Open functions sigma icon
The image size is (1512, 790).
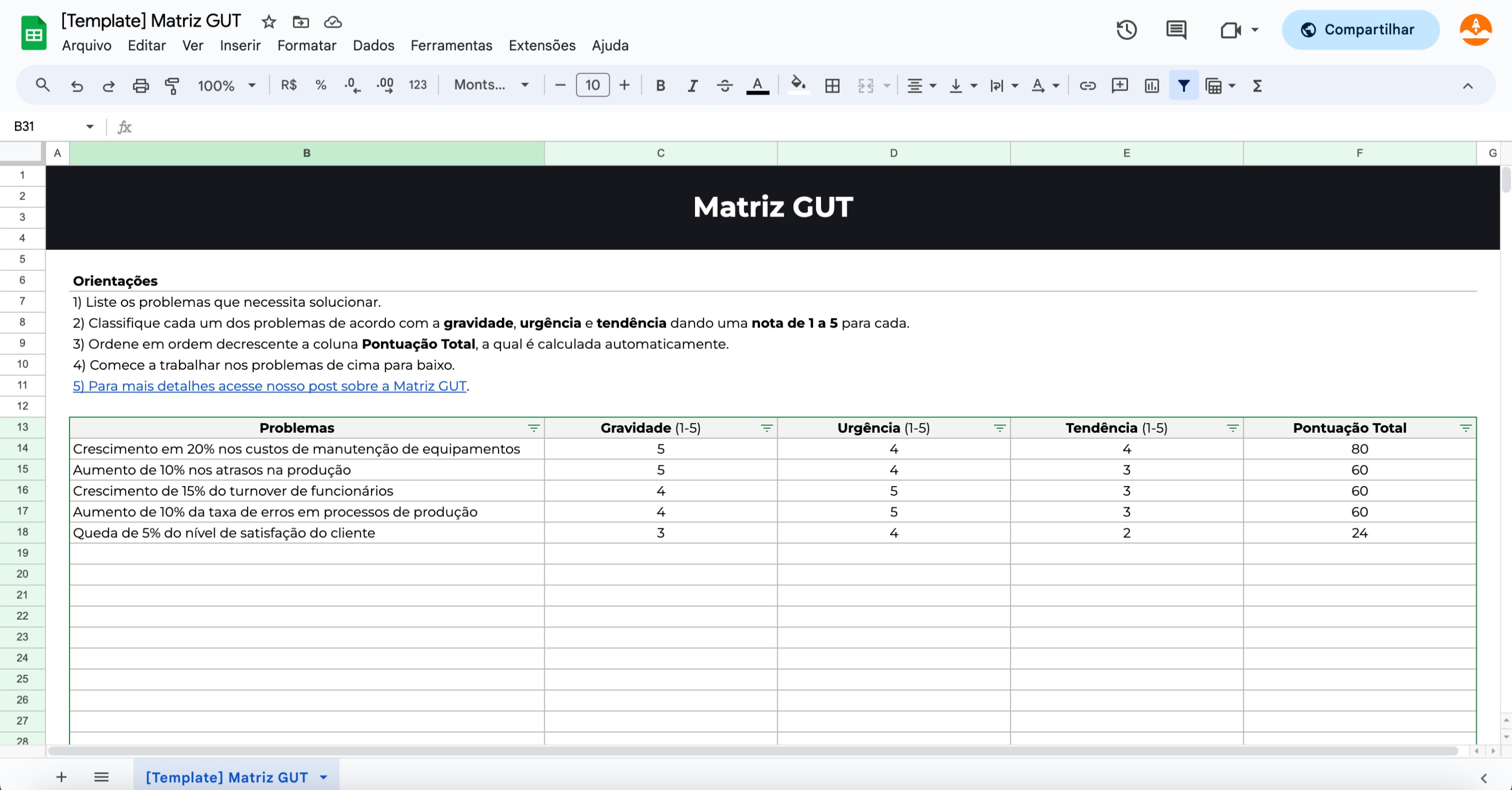1256,86
